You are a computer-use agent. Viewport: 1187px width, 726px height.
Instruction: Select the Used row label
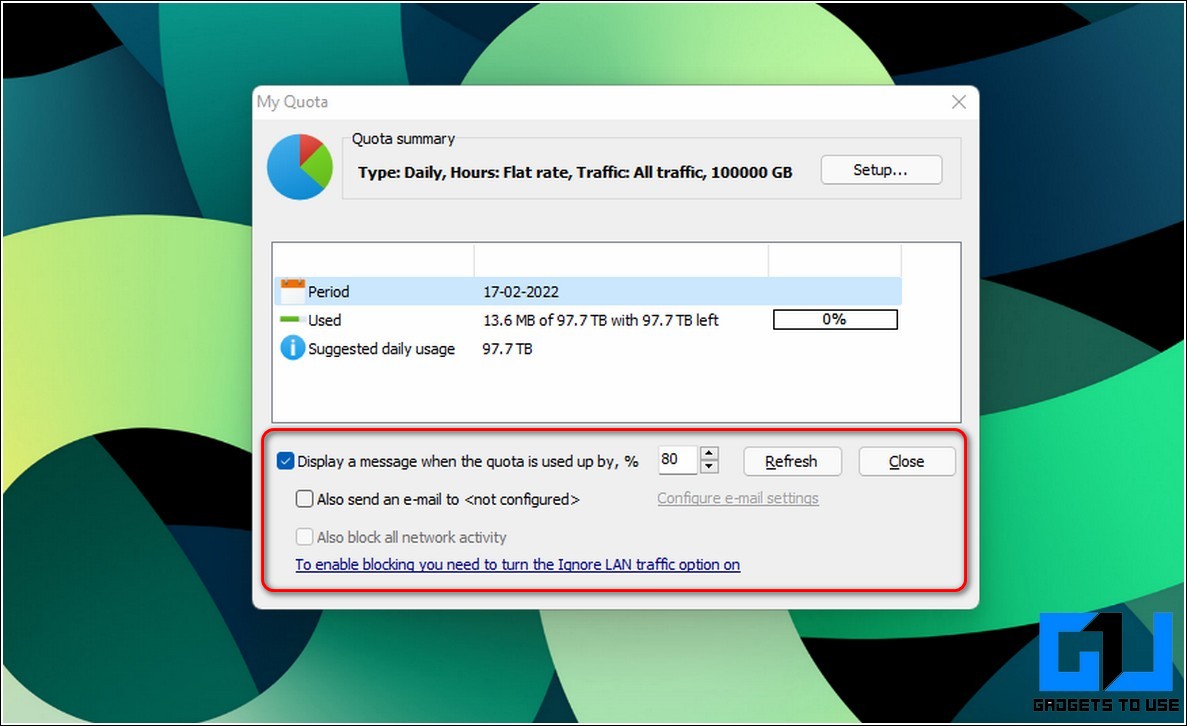tap(324, 320)
